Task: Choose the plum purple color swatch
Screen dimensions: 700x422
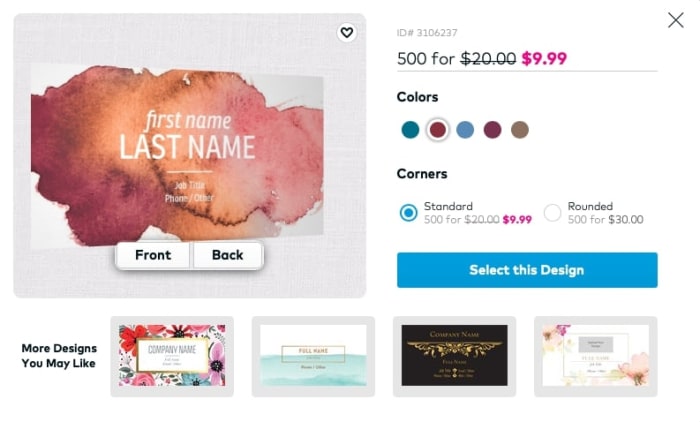Action: point(492,129)
